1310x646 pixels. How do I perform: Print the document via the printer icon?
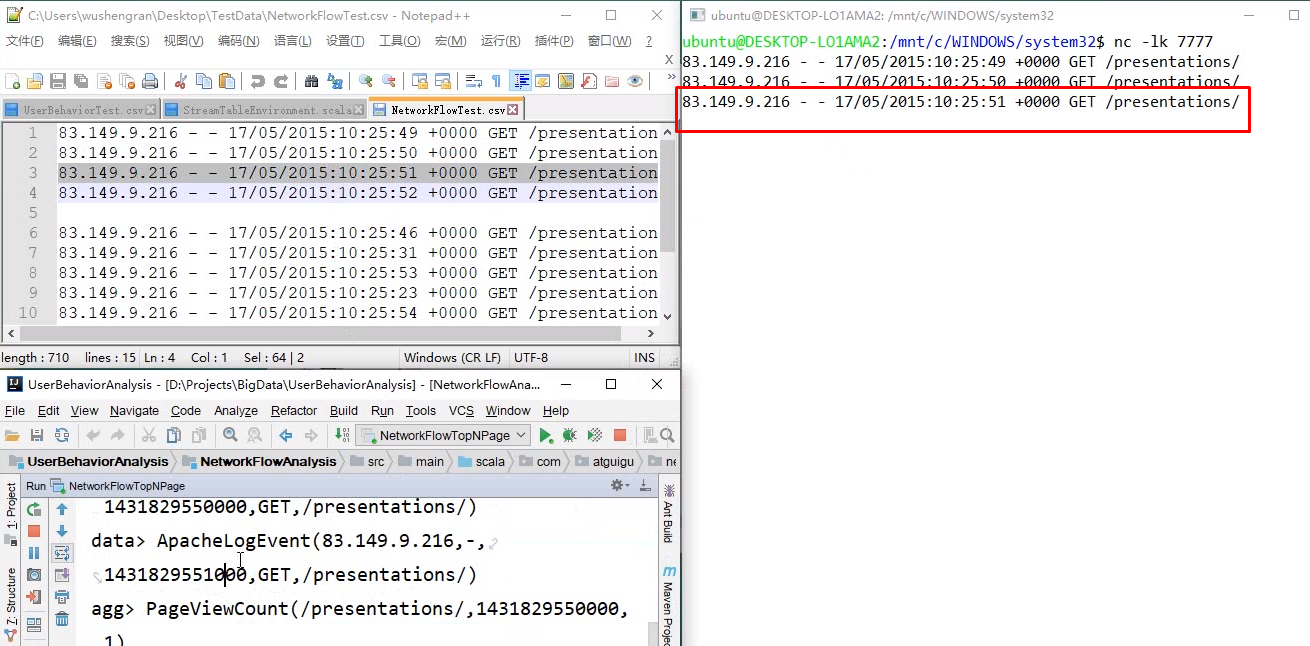tap(148, 82)
